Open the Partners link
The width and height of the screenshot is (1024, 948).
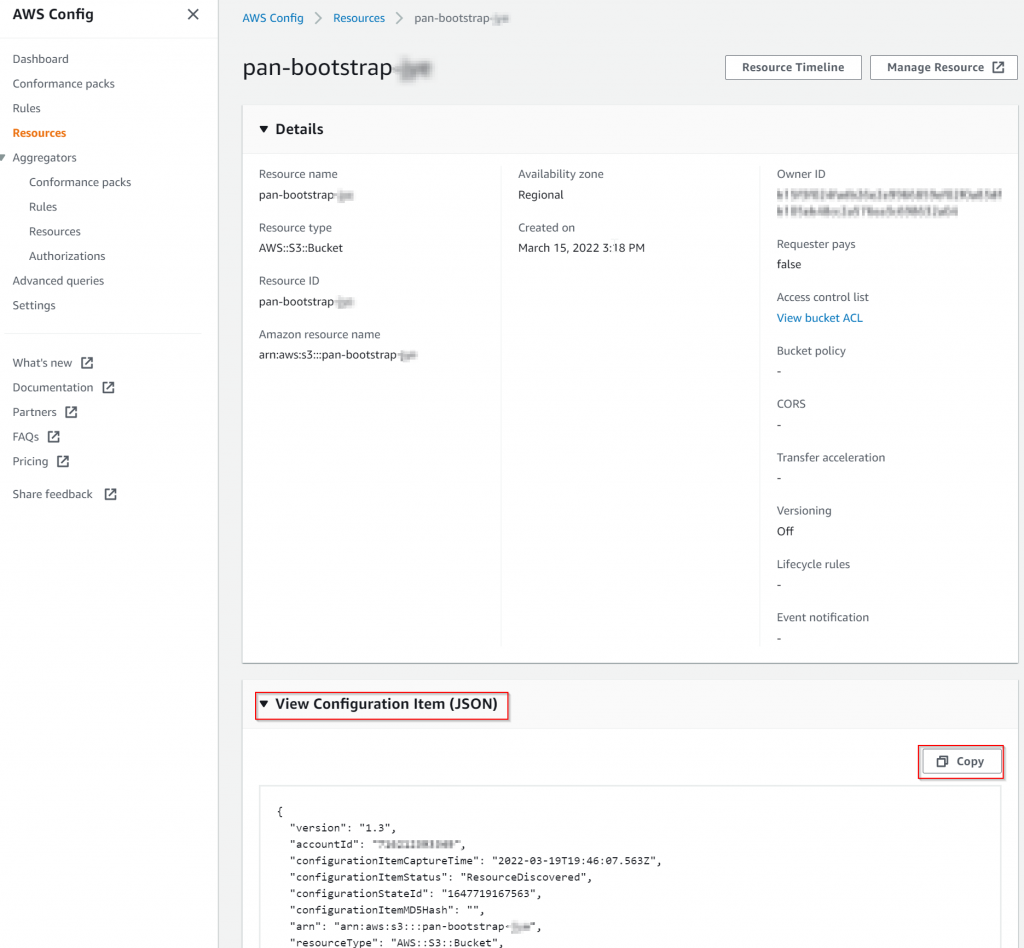pyautogui.click(x=35, y=412)
